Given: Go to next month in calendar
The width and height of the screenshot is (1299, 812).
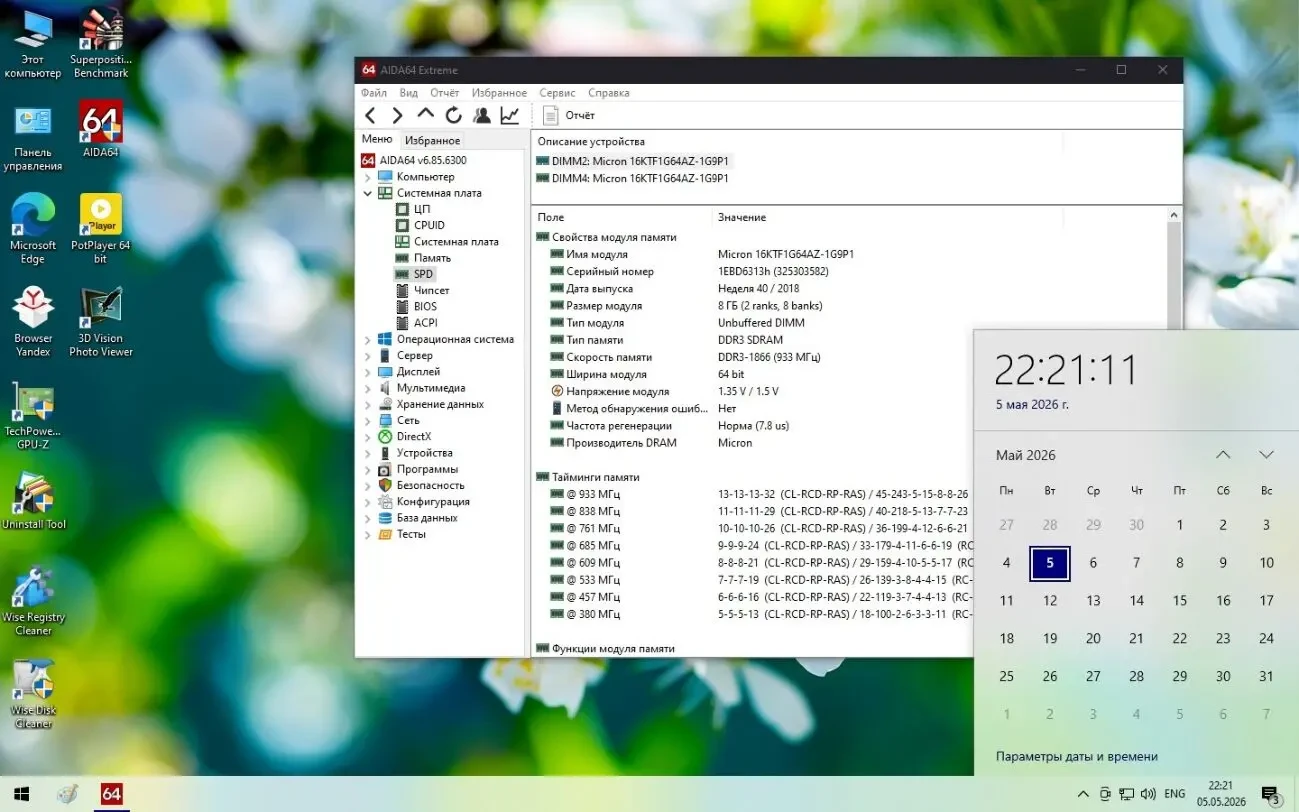Looking at the screenshot, I should point(1266,455).
